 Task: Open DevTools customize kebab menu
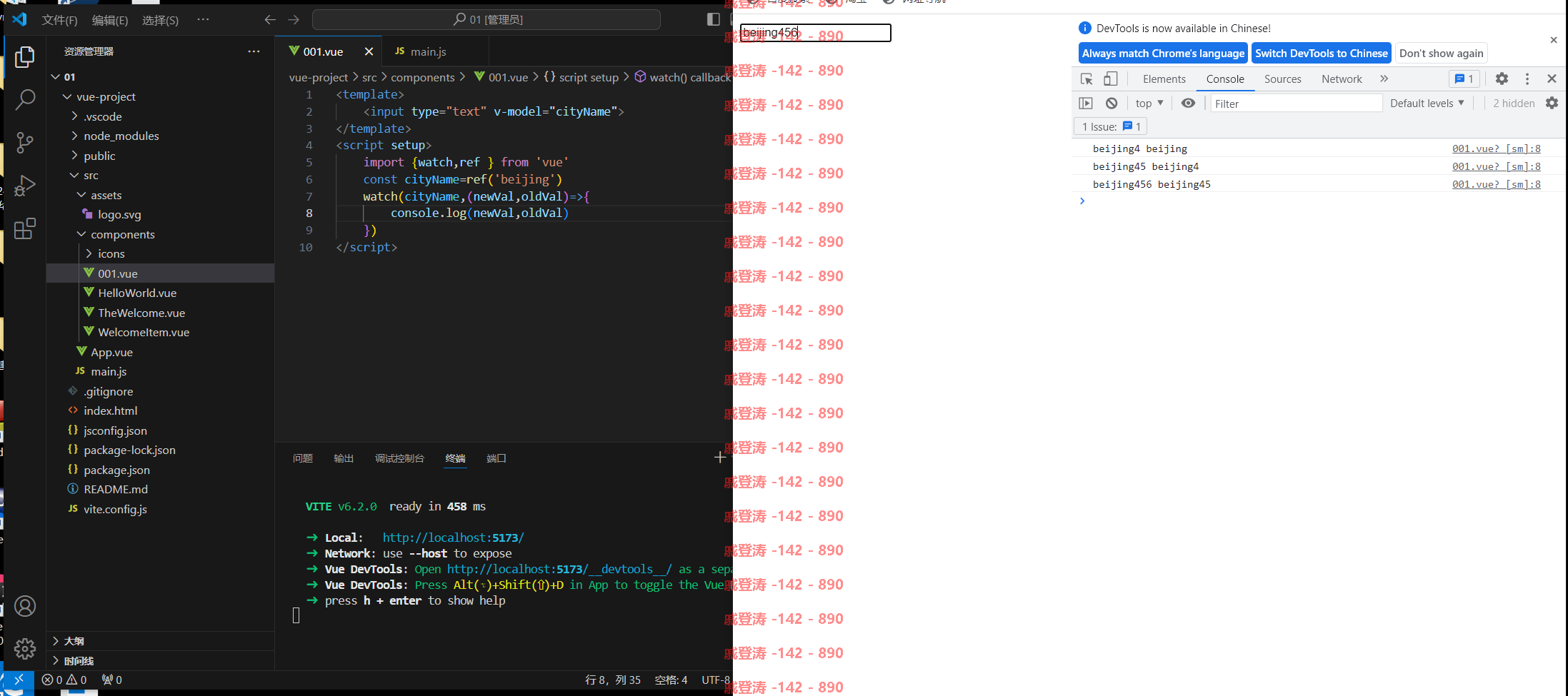coord(1527,79)
